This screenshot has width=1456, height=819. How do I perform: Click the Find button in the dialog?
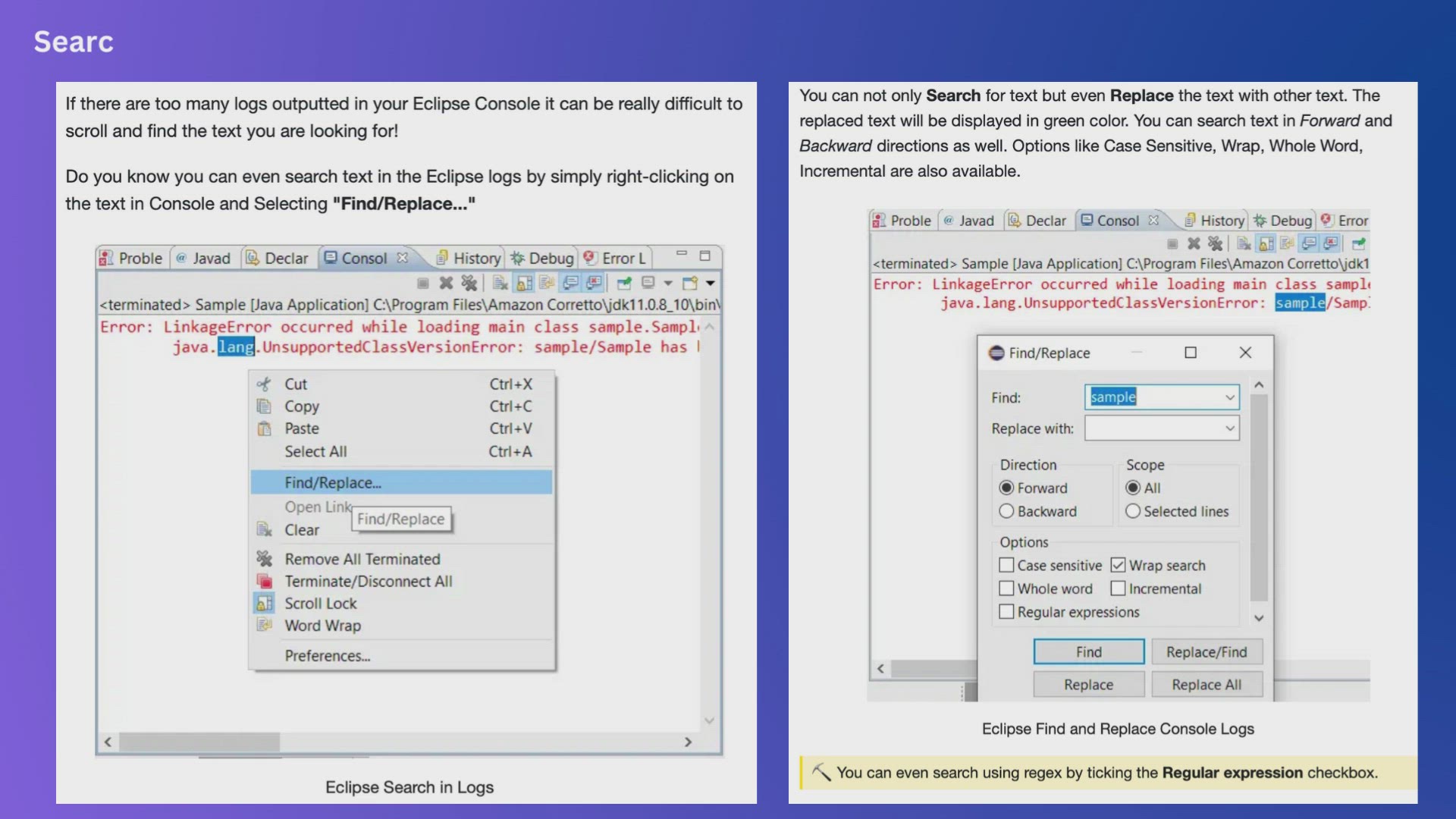1088,651
